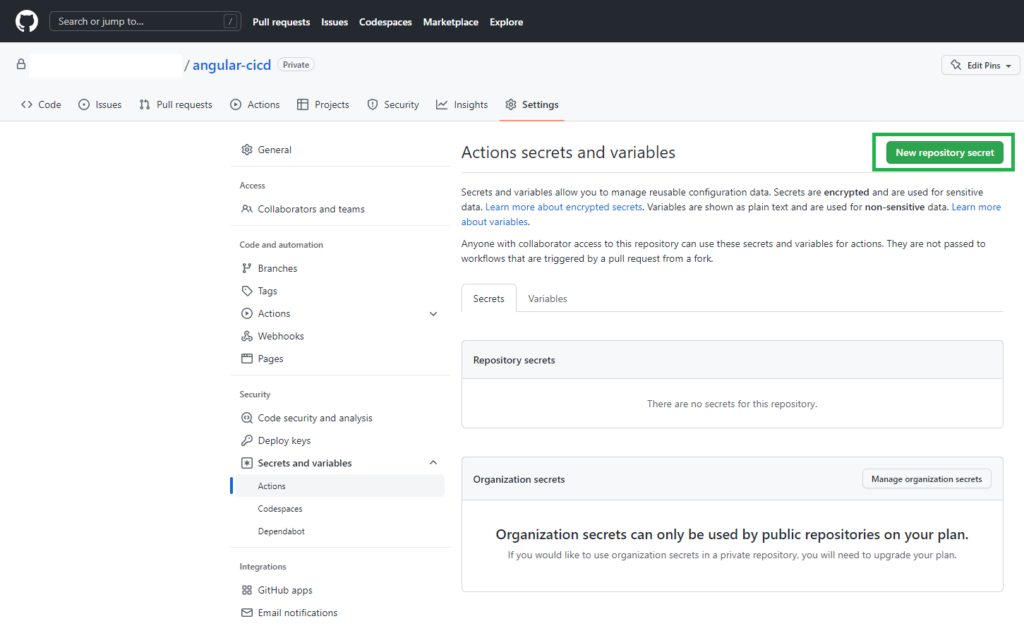
Task: Click the Secrets and variables asterisk icon
Action: tap(247, 463)
